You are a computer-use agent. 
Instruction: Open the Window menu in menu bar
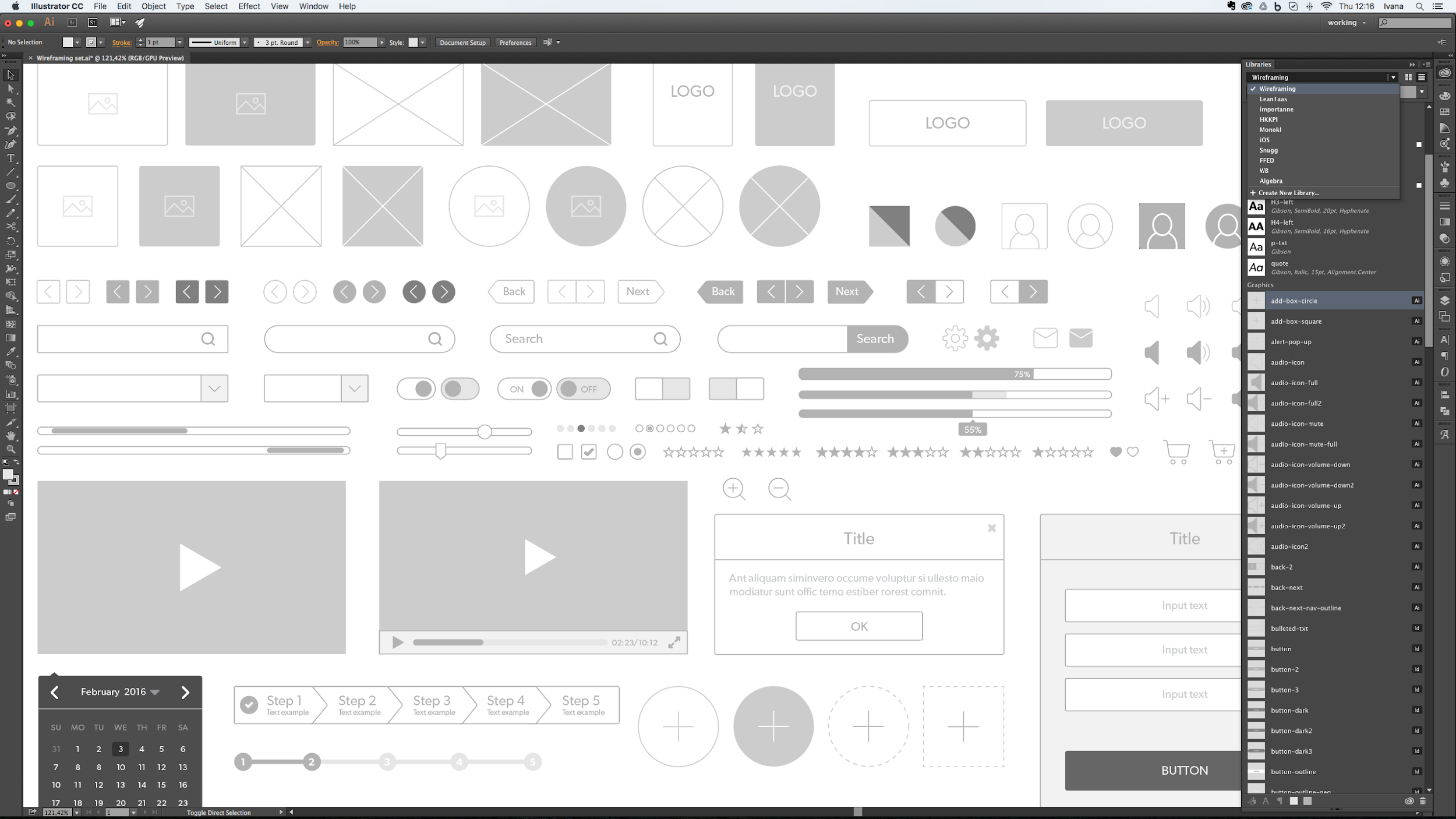[x=313, y=6]
